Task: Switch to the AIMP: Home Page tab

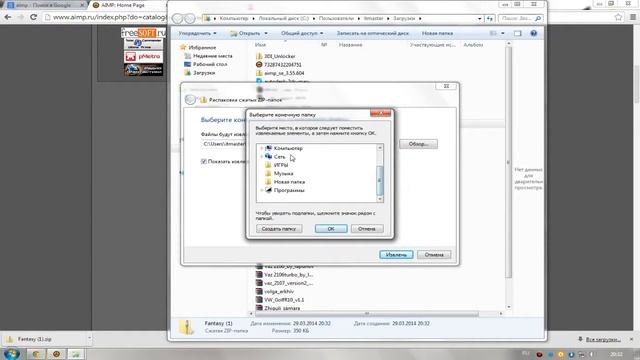Action: coord(122,5)
